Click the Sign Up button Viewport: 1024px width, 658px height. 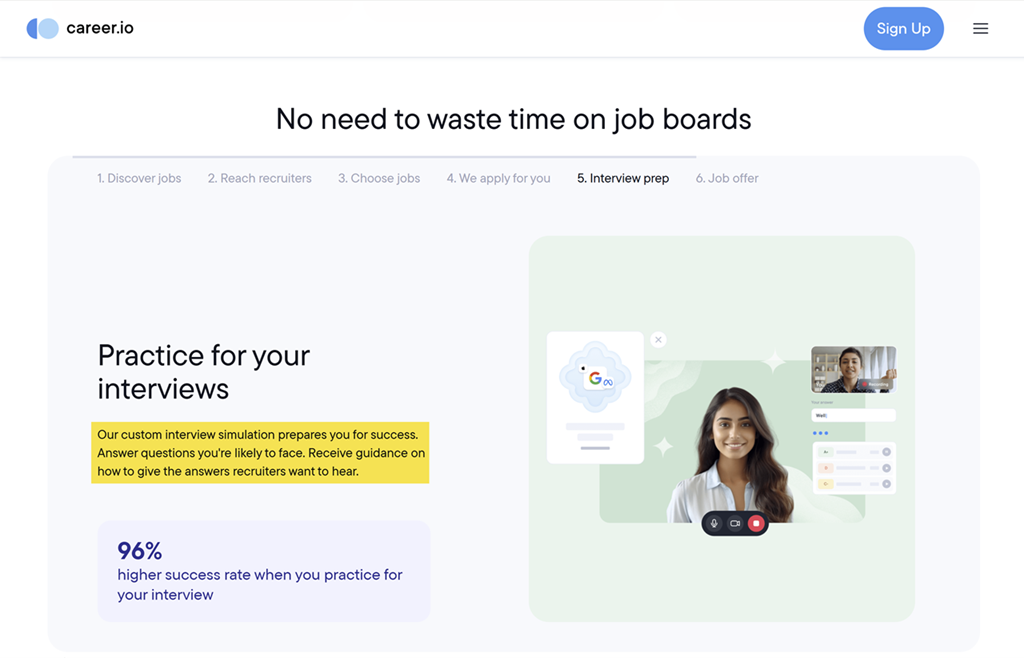(x=903, y=29)
